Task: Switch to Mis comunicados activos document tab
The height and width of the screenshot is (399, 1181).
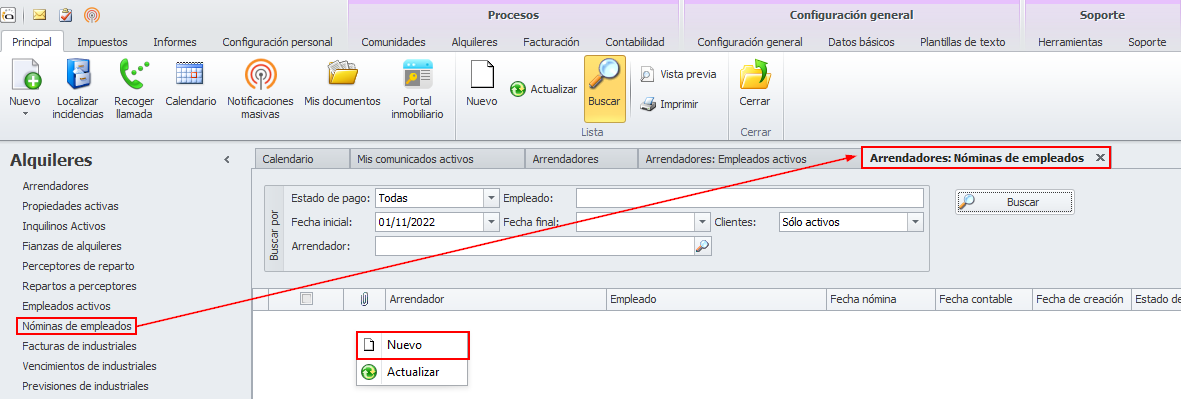Action: [x=437, y=159]
